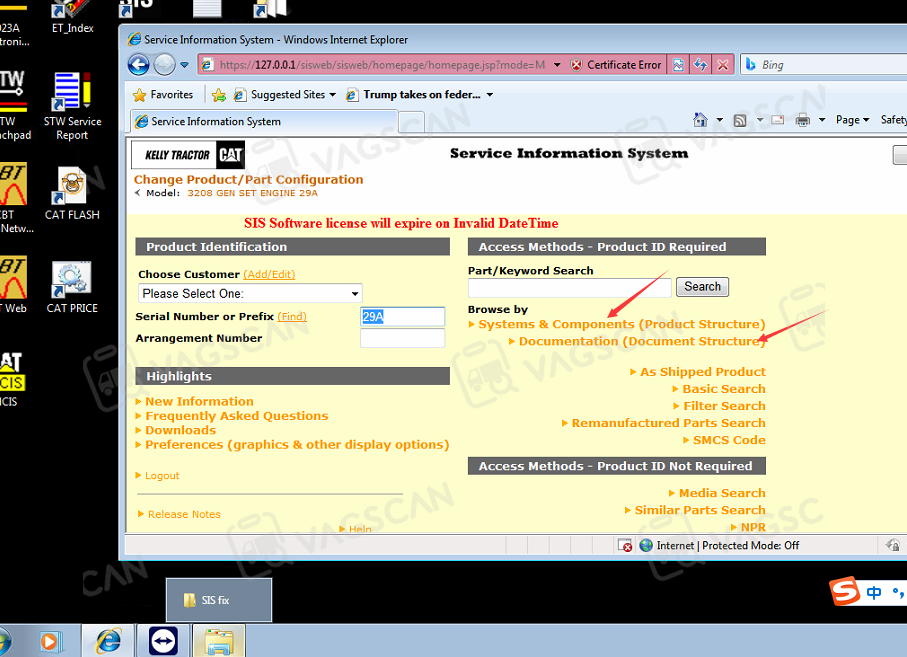Image resolution: width=907 pixels, height=657 pixels.
Task: Click the Internet Explorer forward arrow button
Action: (x=164, y=64)
